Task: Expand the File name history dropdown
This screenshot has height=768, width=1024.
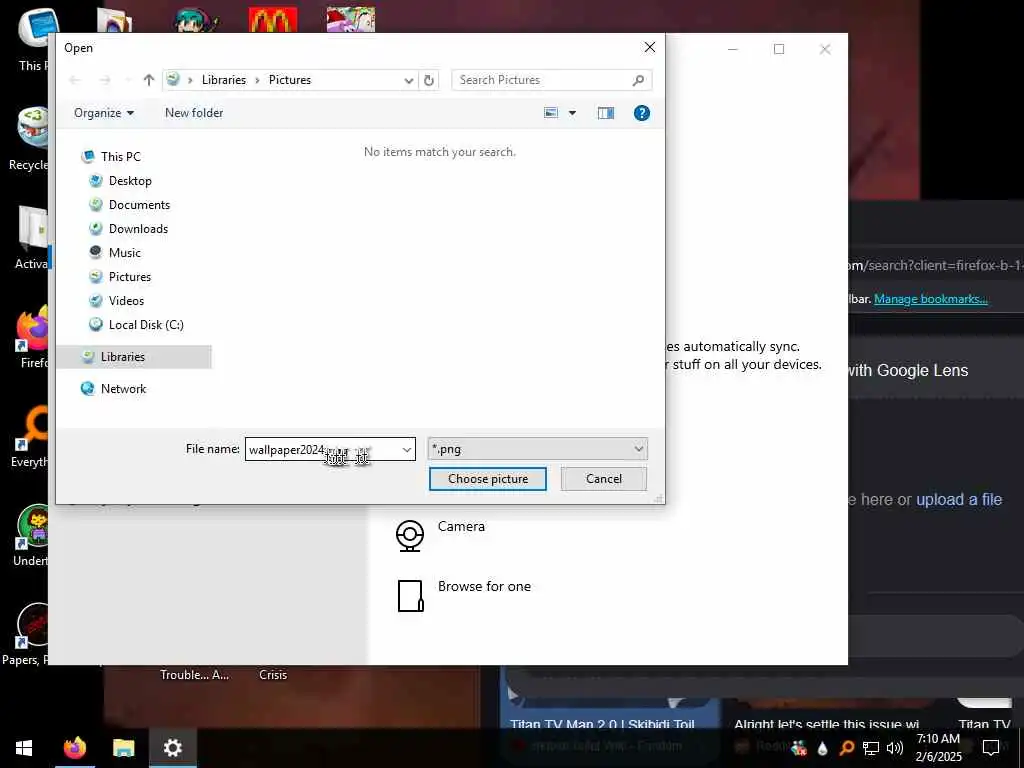Action: click(406, 449)
